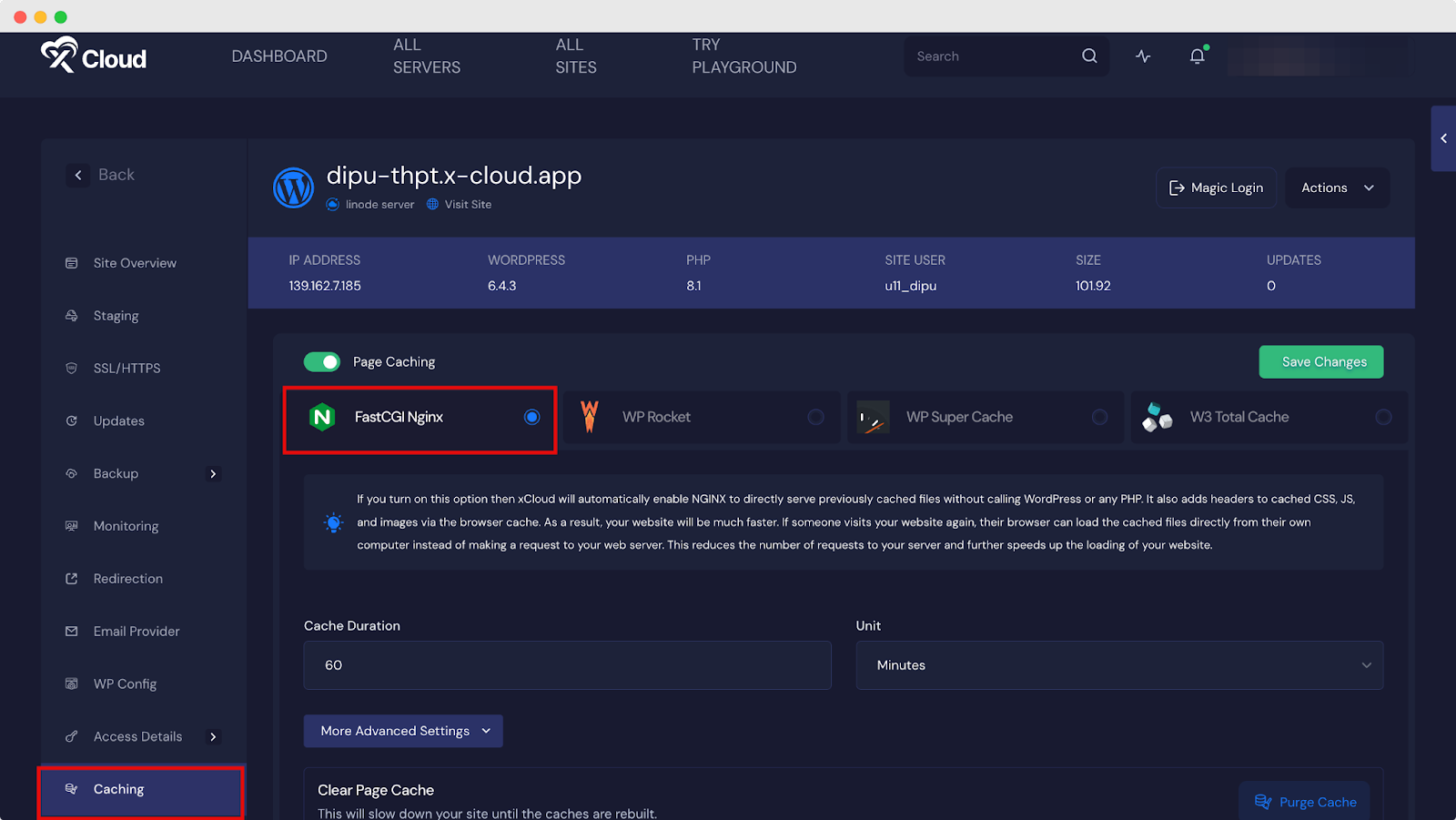Click the WP Rocket logo icon
The height and width of the screenshot is (820, 1456).
click(x=590, y=417)
